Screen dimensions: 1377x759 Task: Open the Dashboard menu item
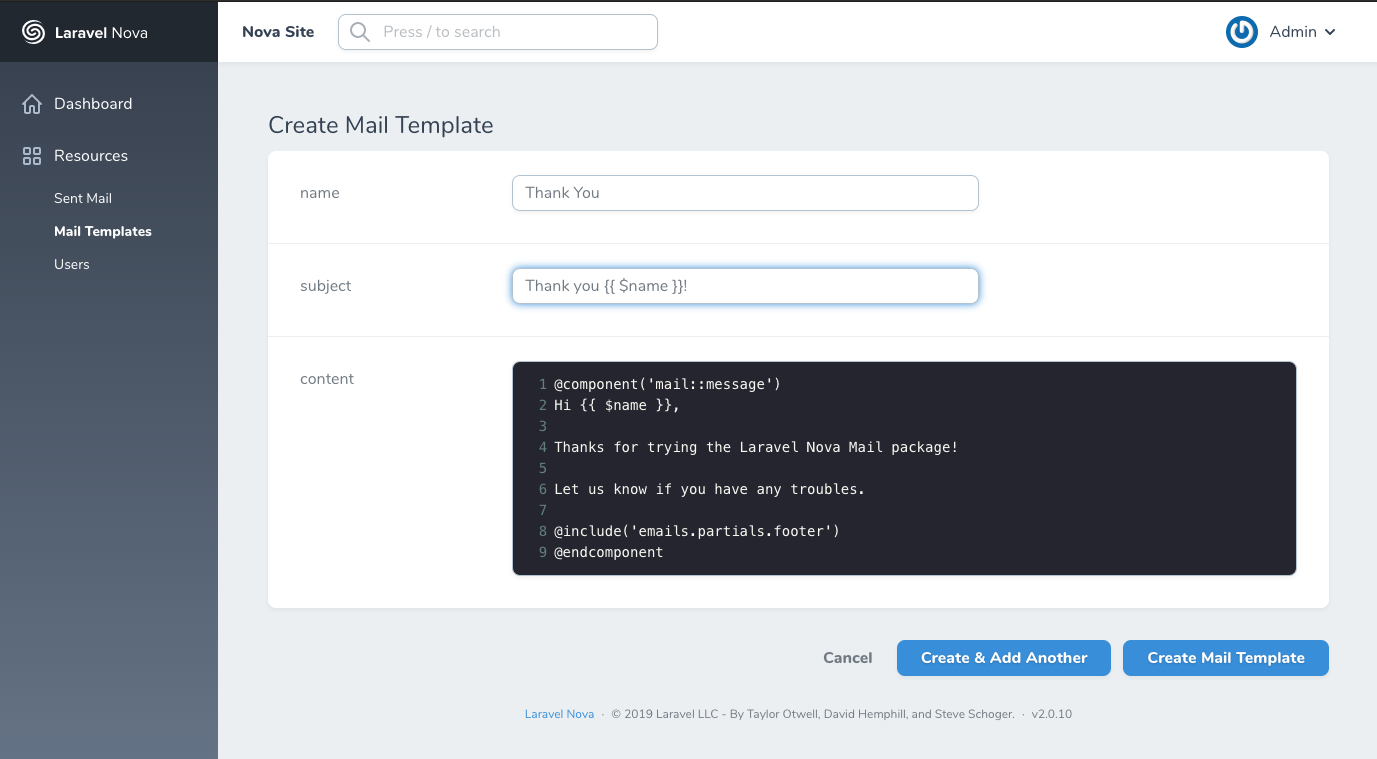pos(93,104)
